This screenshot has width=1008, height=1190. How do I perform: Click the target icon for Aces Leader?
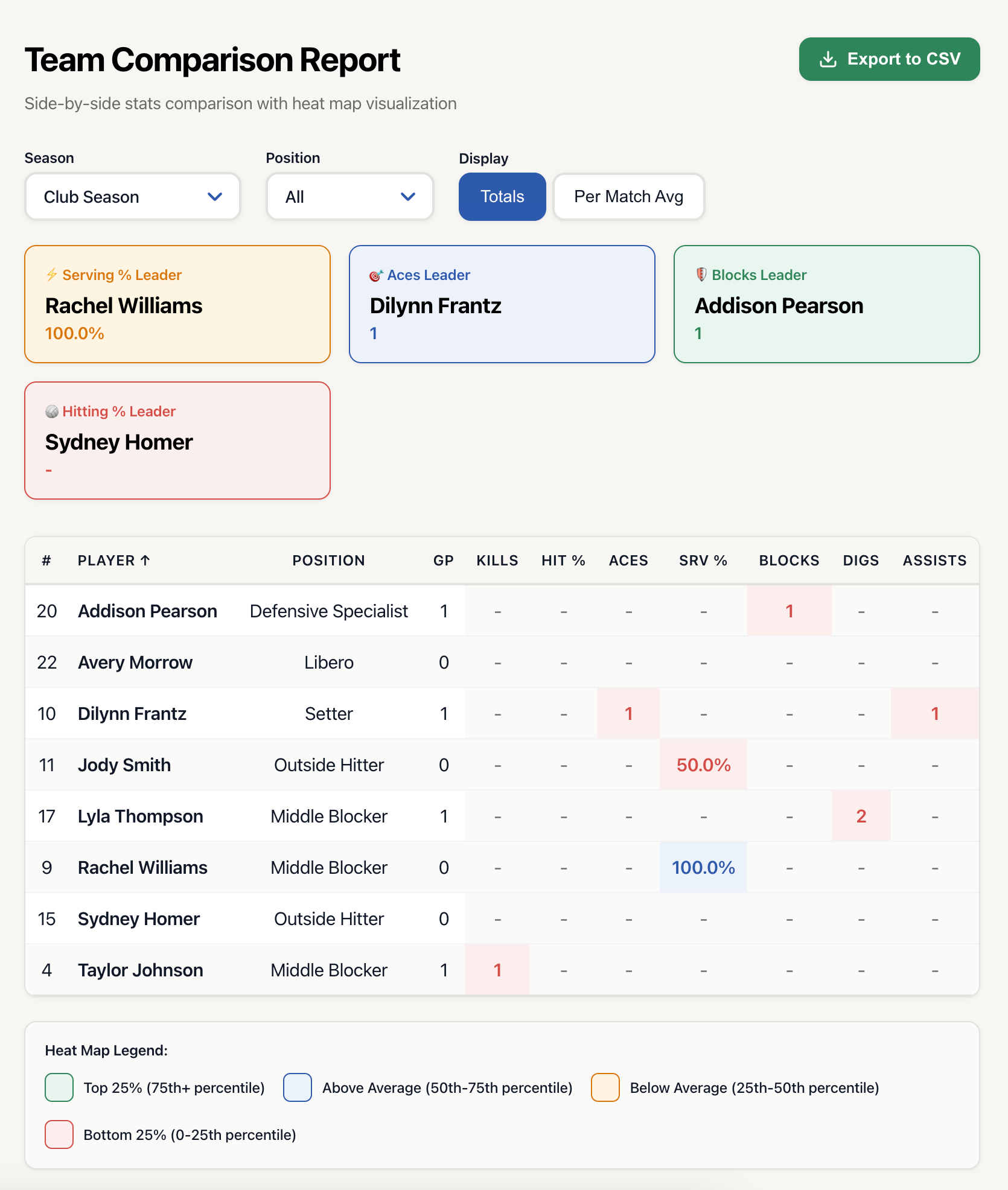coord(376,275)
